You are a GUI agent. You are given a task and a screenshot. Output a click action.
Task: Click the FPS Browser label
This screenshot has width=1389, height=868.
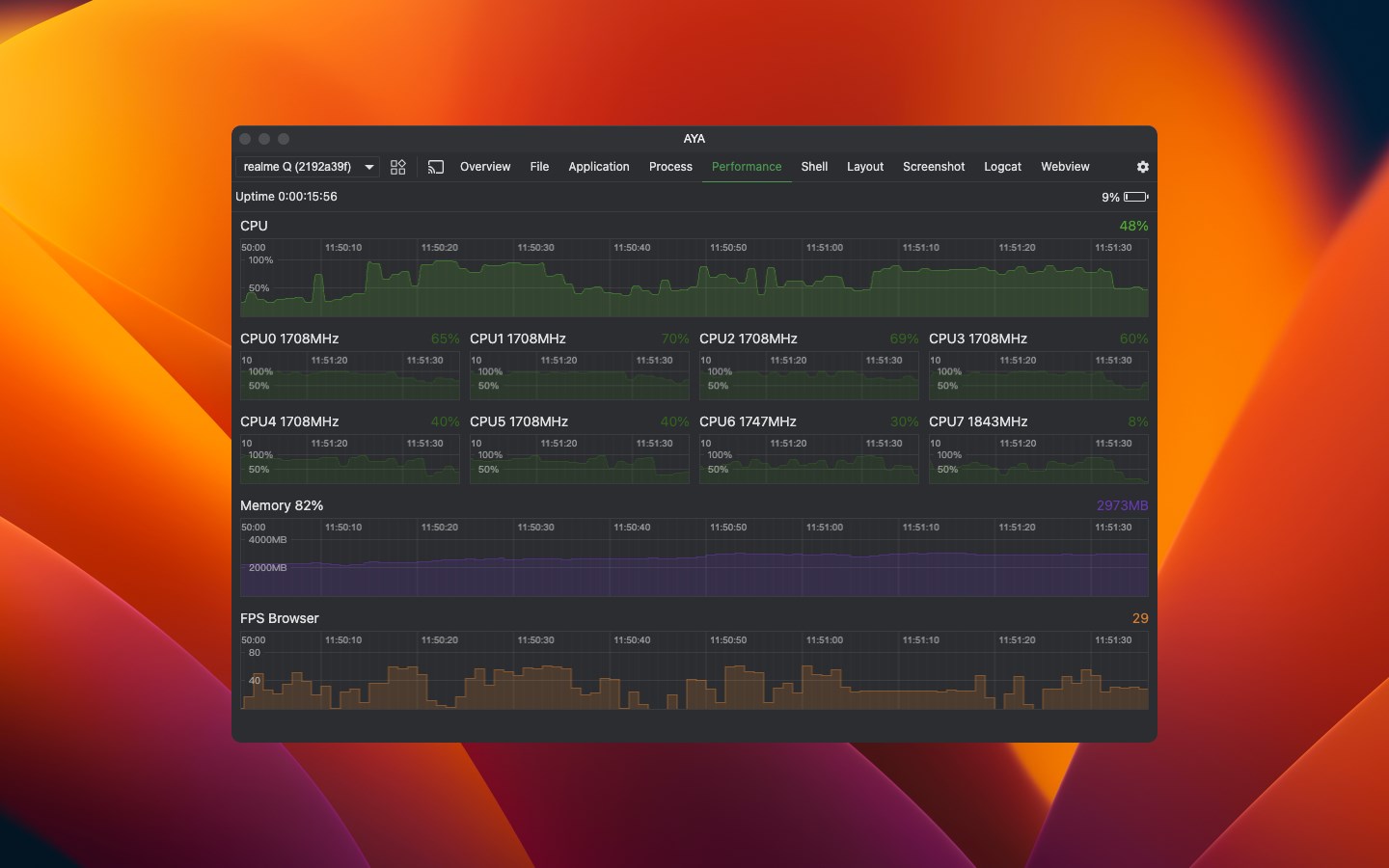pyautogui.click(x=280, y=618)
